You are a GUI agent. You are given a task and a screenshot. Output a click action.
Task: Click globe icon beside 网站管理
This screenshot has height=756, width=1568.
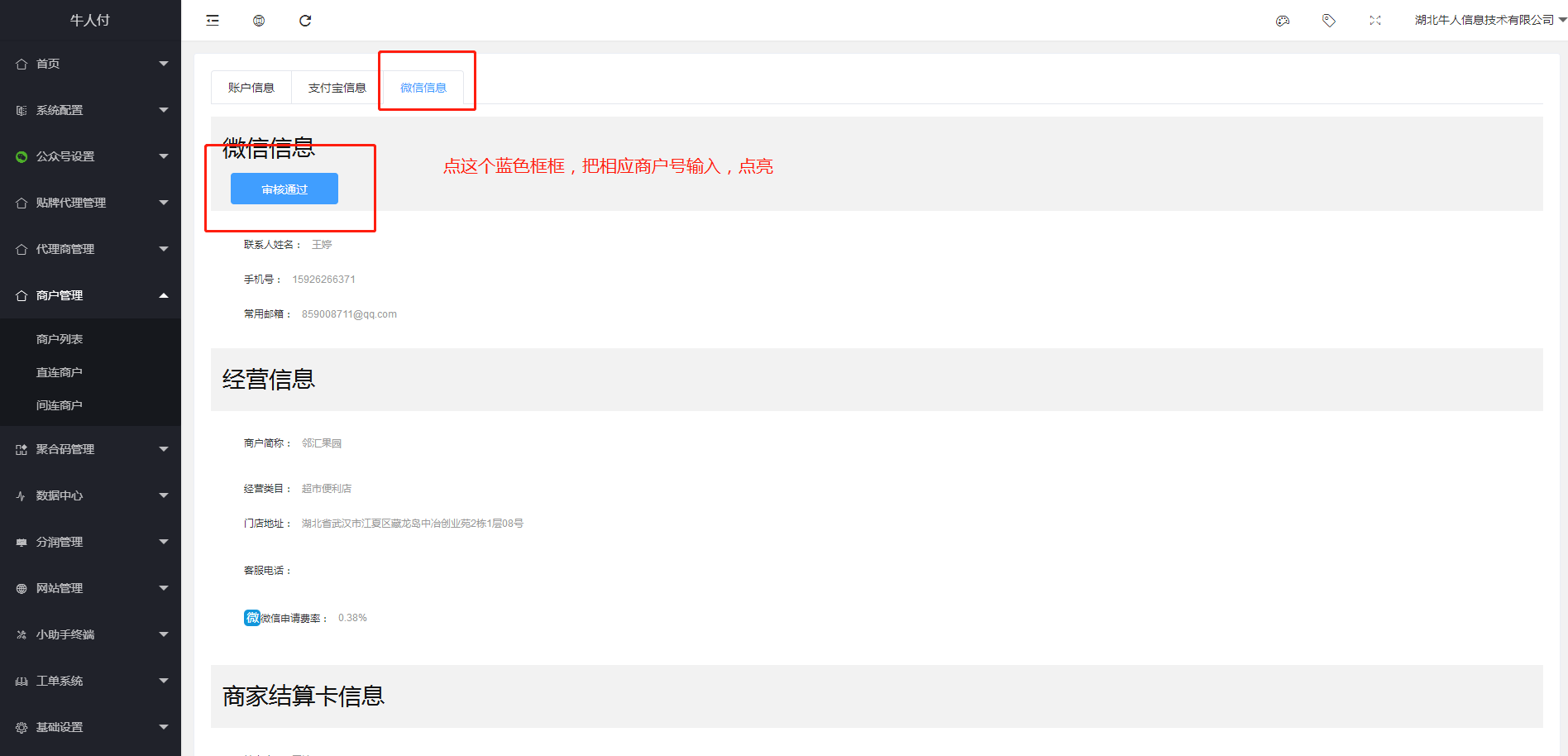tap(22, 588)
